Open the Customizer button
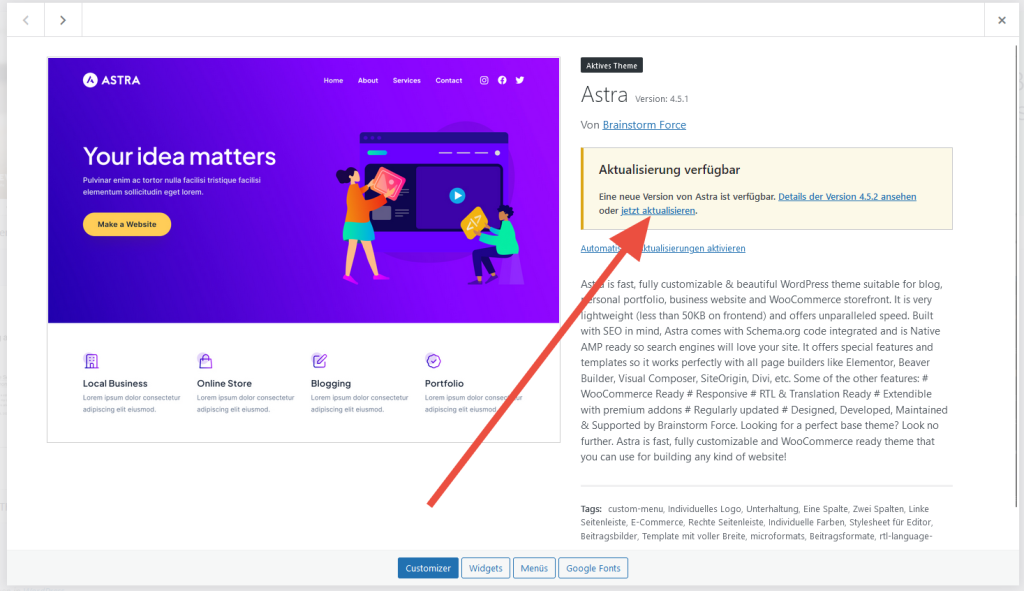Screen dimensions: 1024x591 pos(428,567)
